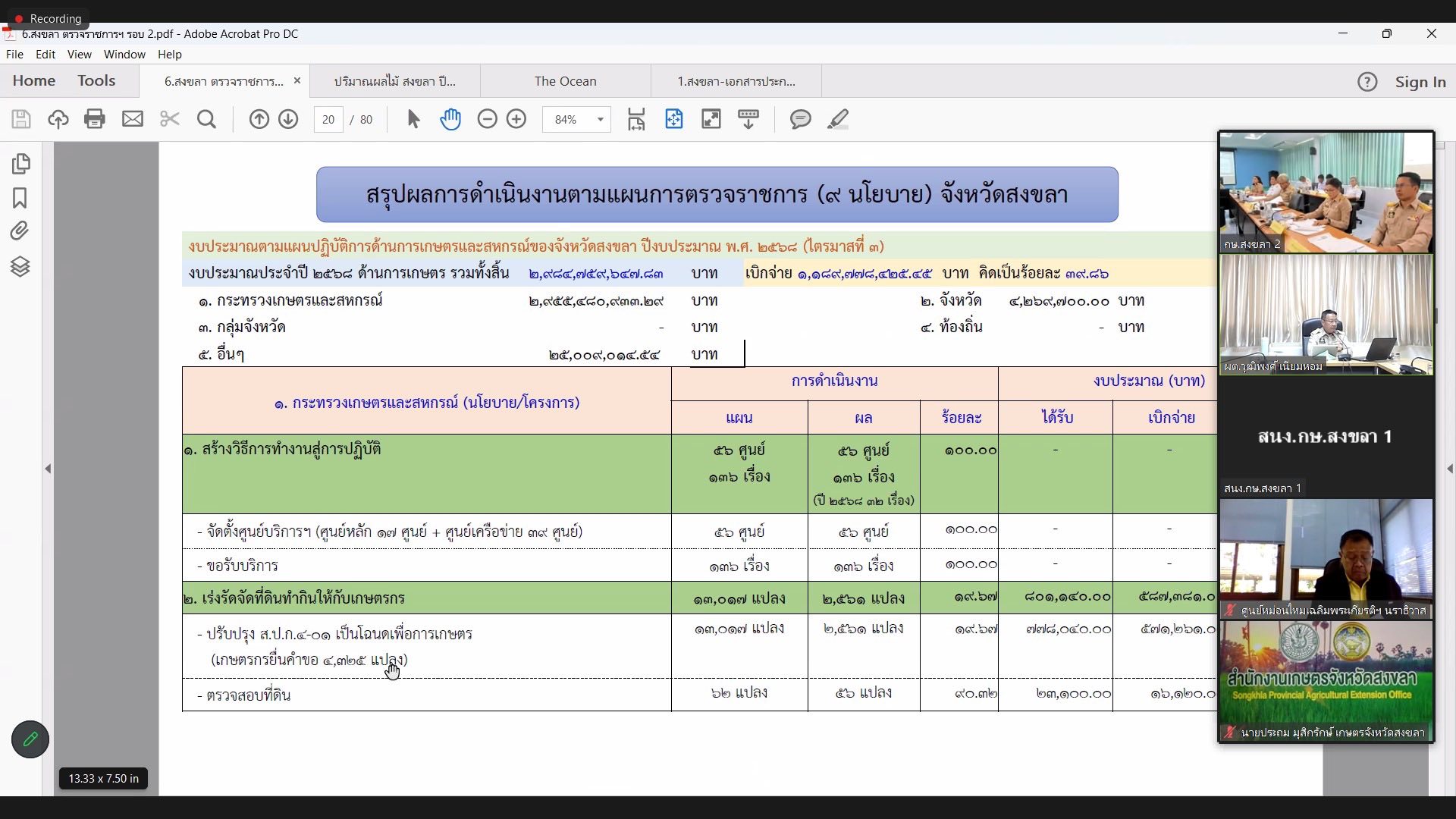Click the row ๒. เร่งรัดจัดที่ดินทำกินให้กับเกษตรกร
Viewport: 1456px width, 819px height.
point(699,598)
